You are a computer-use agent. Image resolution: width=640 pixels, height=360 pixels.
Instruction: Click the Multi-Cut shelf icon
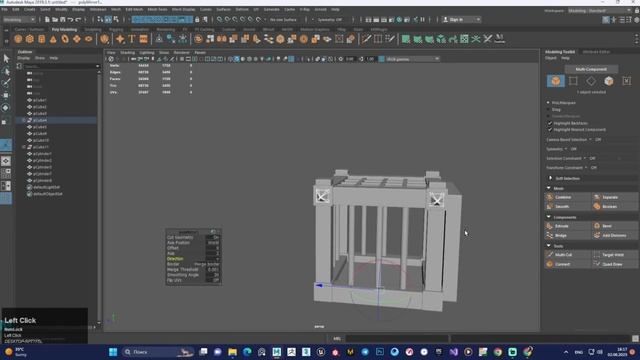point(367,39)
